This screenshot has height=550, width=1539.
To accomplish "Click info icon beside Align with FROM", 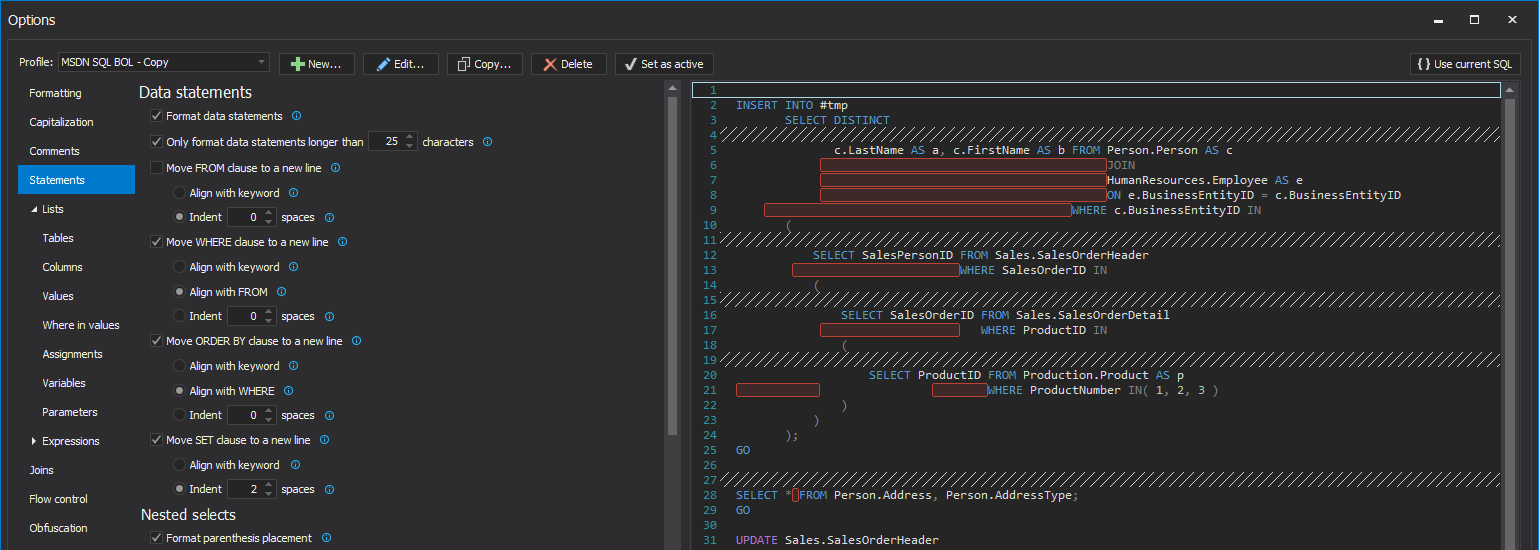I will point(281,292).
